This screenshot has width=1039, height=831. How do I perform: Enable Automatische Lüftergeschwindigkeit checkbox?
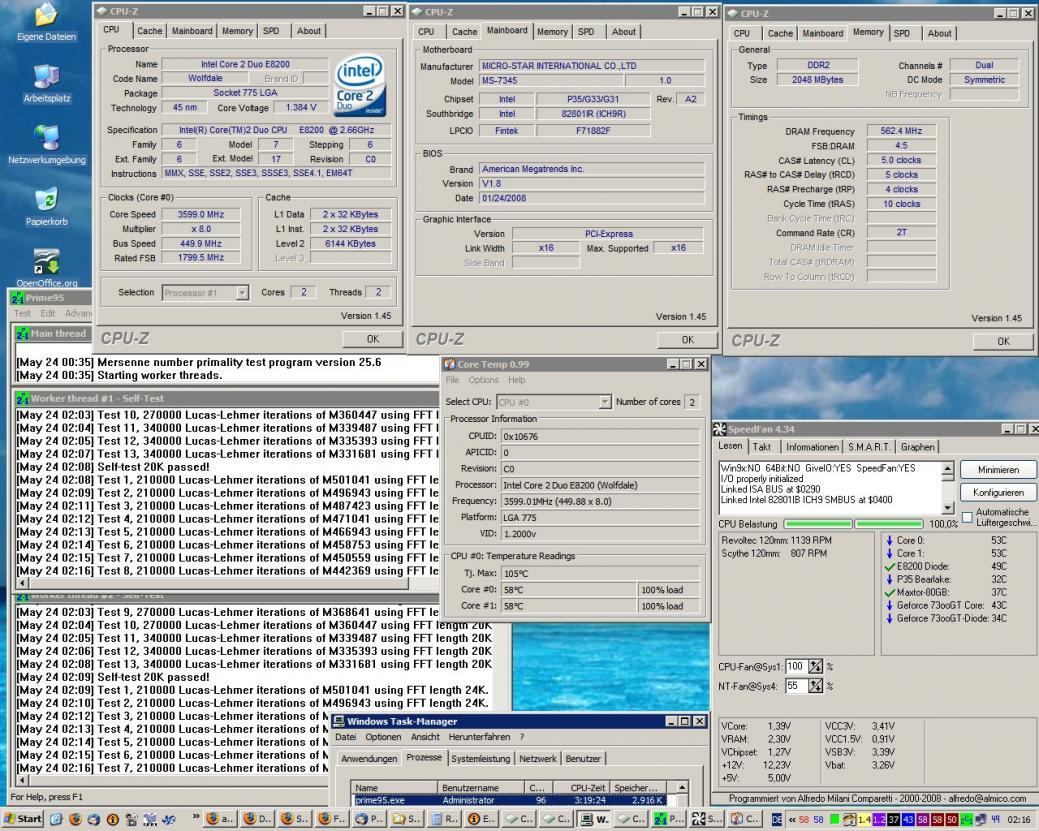pyautogui.click(x=967, y=516)
